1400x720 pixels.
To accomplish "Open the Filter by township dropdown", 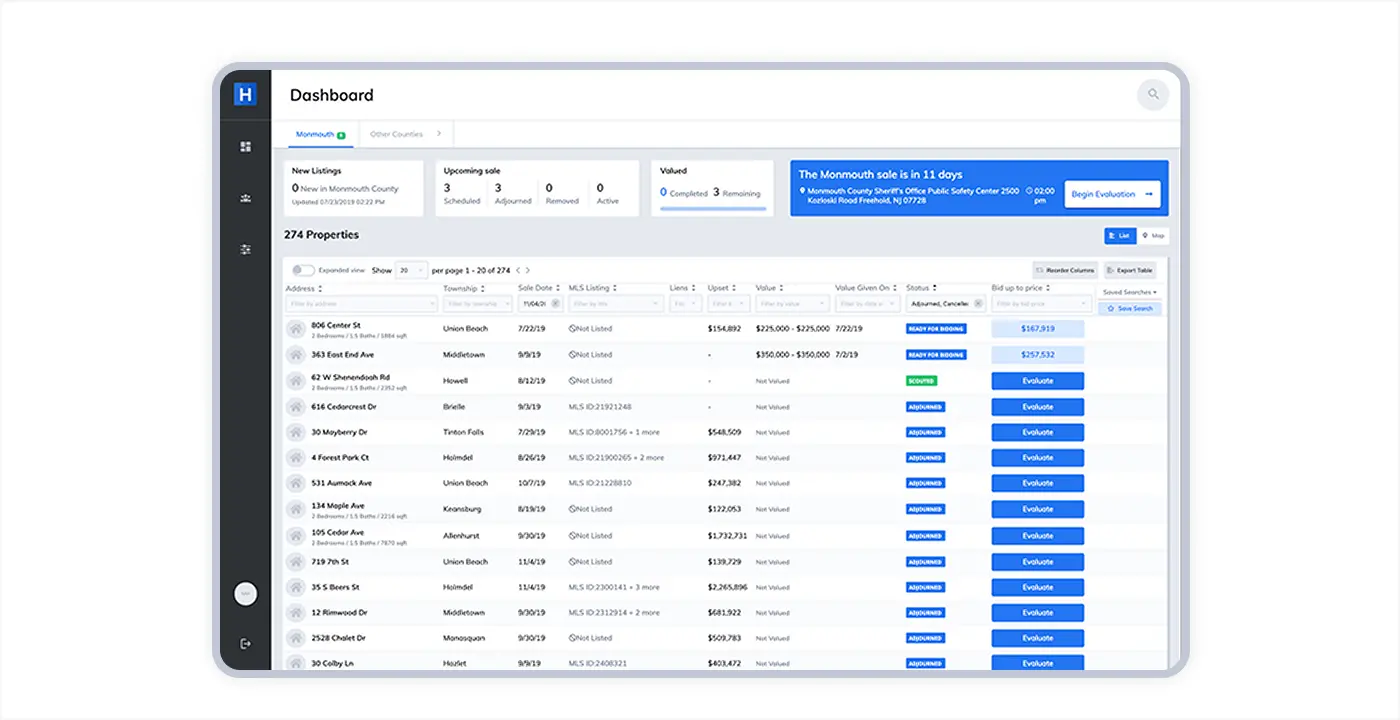I will 477,303.
